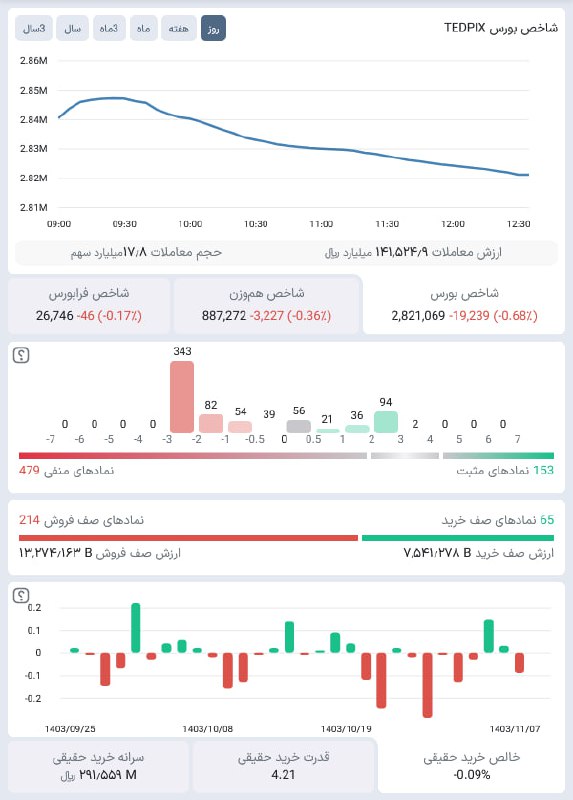Switch chart to ماه (month) range
Image resolution: width=573 pixels, height=800 pixels.
[143, 28]
